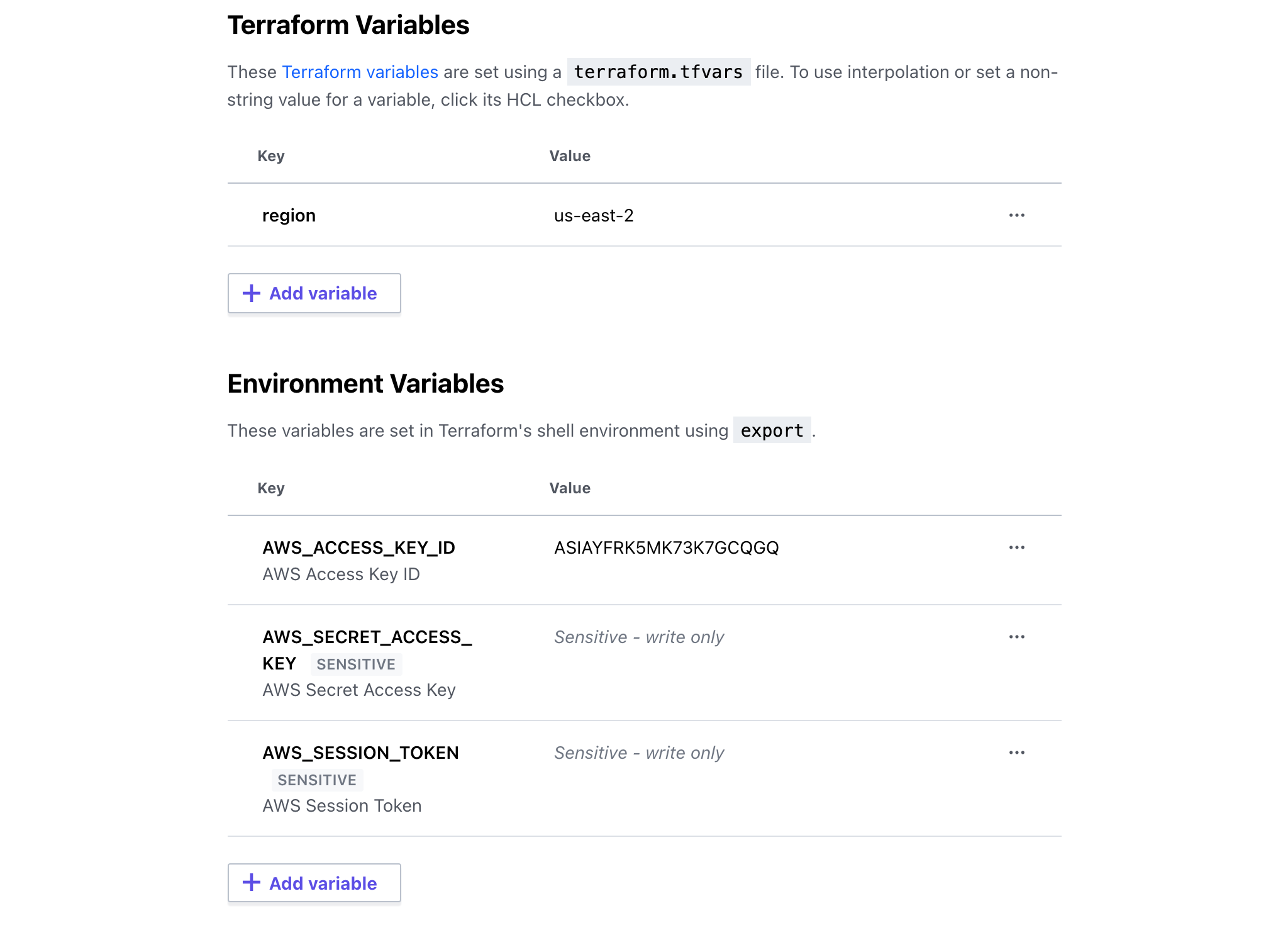Select the us-east-2 value

click(x=594, y=215)
